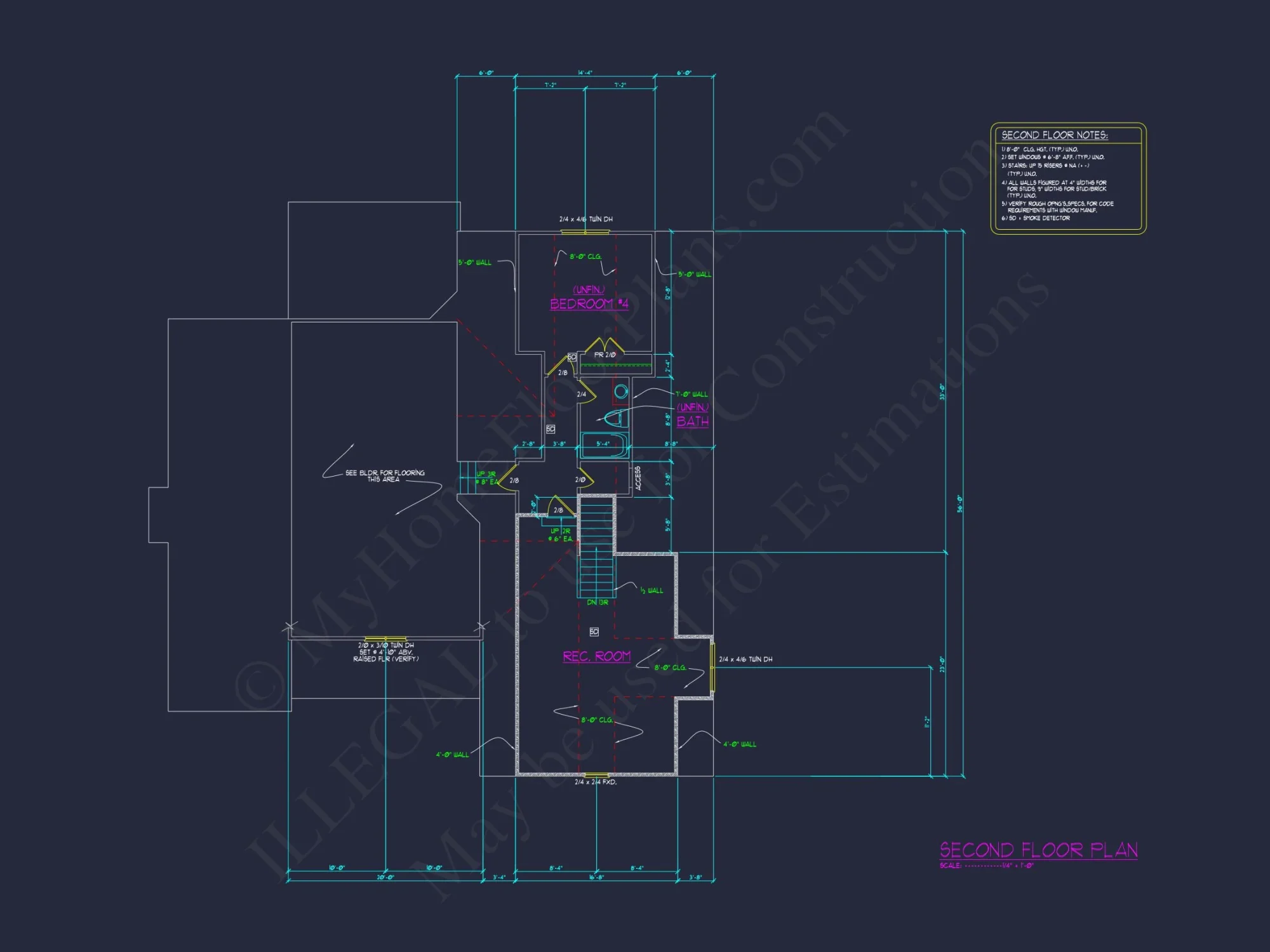Select the toilet symbol in the bath

[x=615, y=418]
